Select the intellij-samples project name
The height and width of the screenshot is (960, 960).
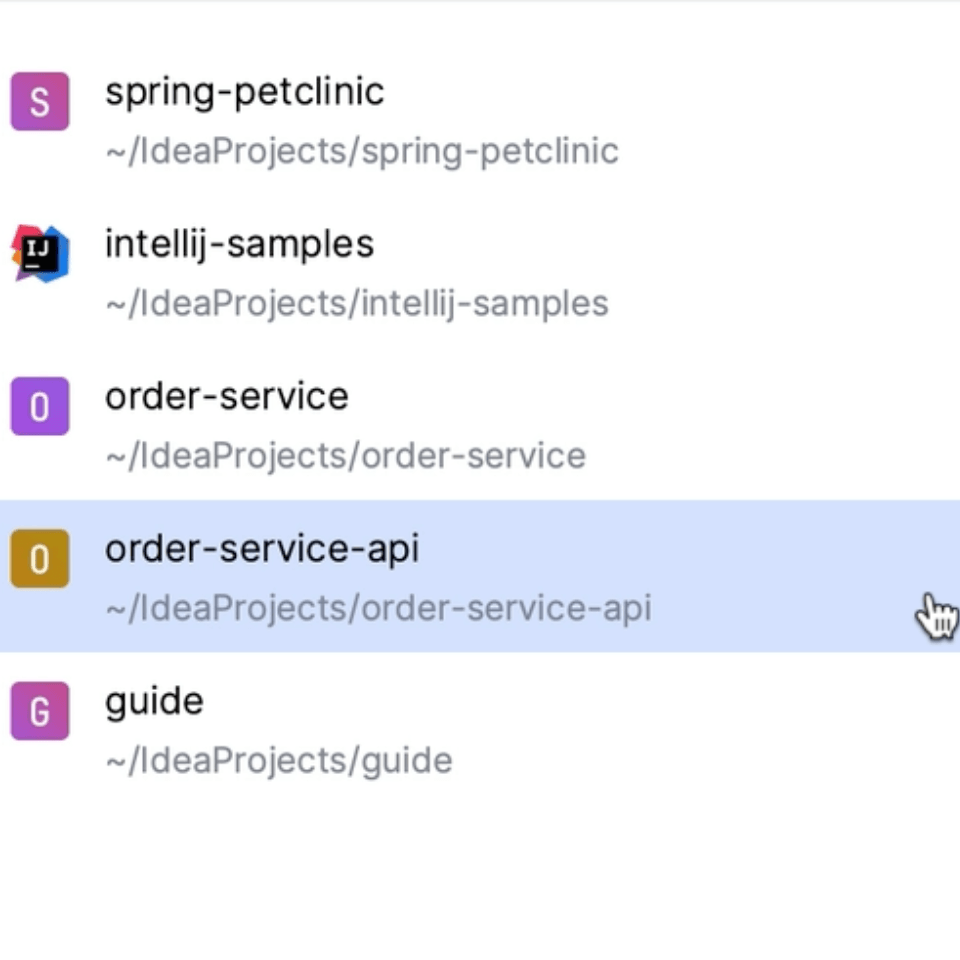pos(239,244)
